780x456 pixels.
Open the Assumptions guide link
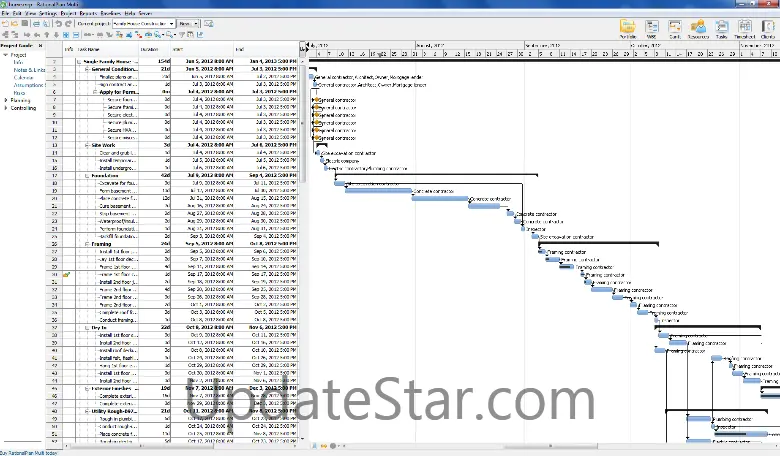pyautogui.click(x=28, y=85)
